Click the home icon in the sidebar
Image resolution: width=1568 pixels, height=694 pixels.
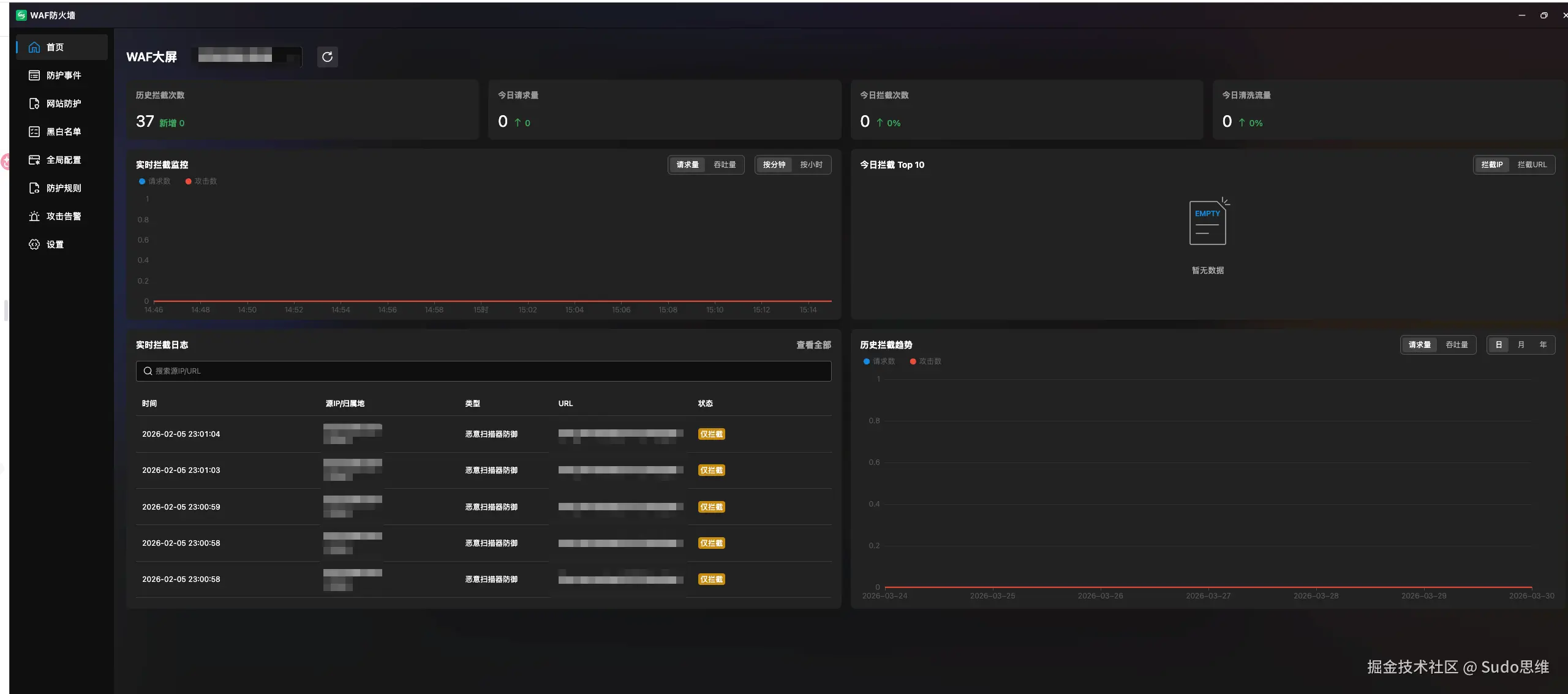pos(34,47)
